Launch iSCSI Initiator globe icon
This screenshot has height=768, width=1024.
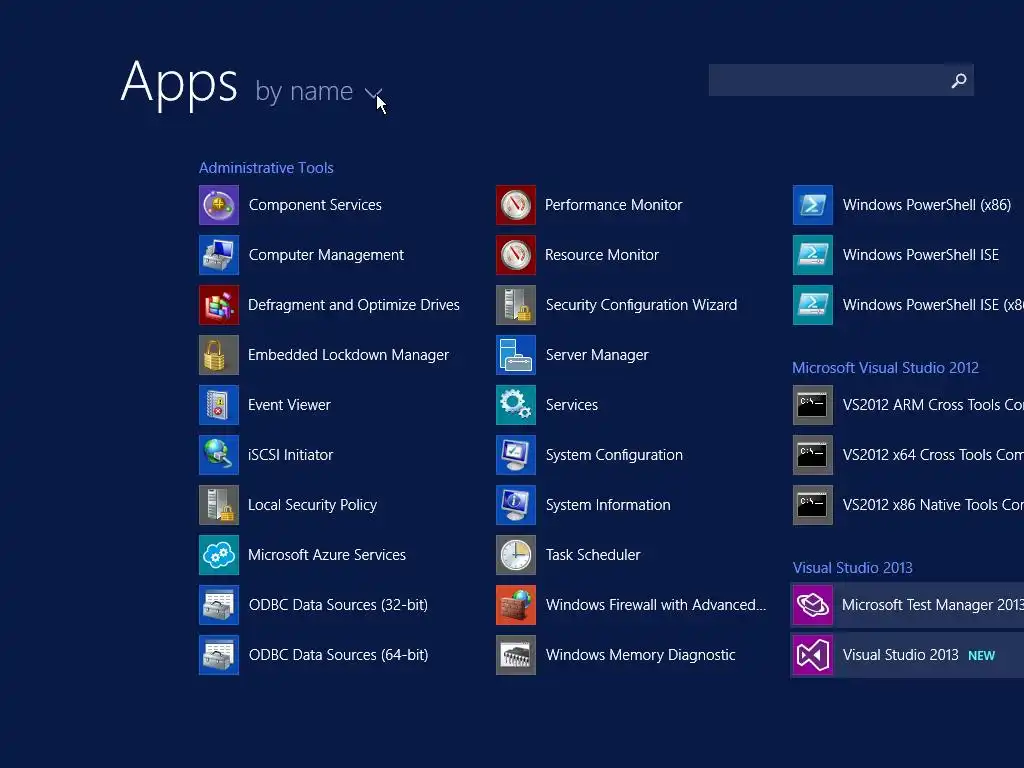coord(219,455)
